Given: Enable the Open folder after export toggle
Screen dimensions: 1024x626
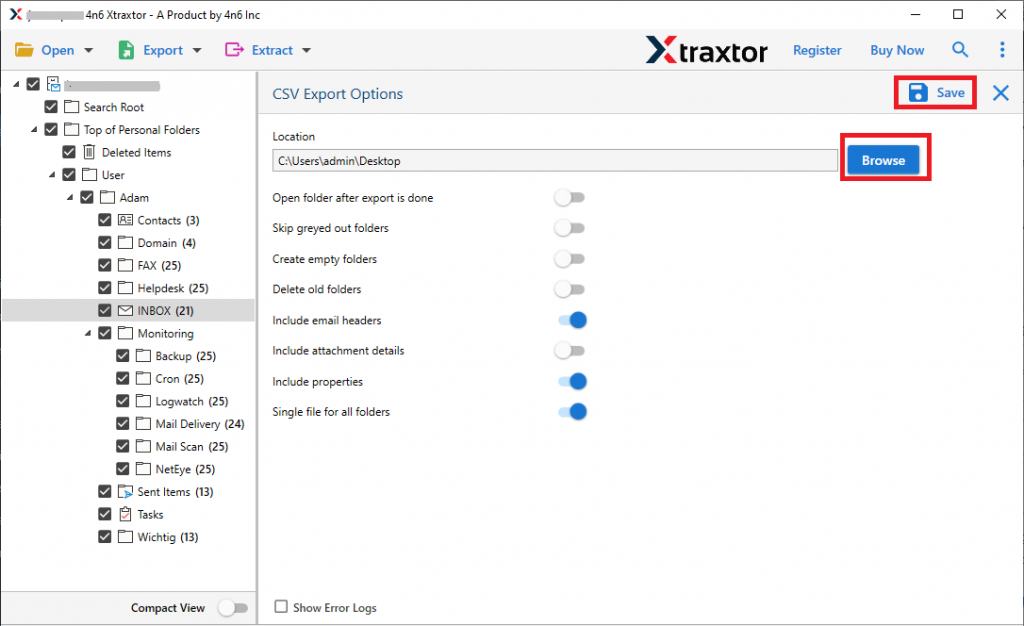Looking at the screenshot, I should pyautogui.click(x=570, y=197).
